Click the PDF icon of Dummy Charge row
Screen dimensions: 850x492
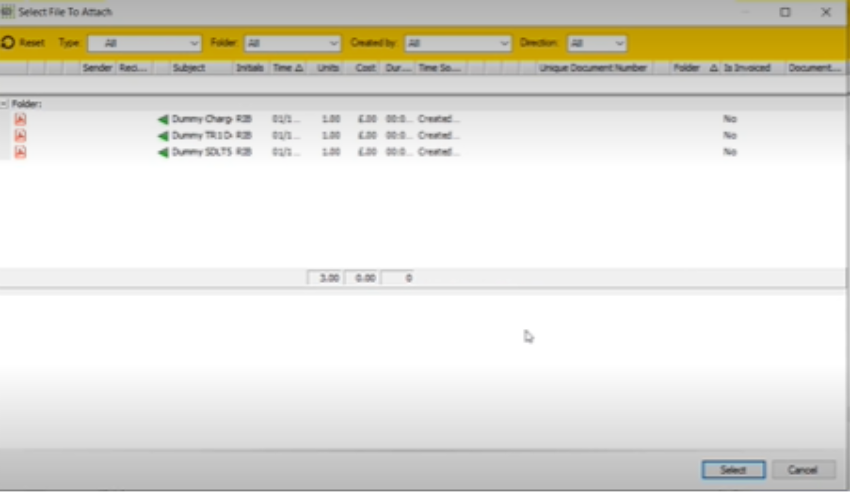[x=21, y=119]
